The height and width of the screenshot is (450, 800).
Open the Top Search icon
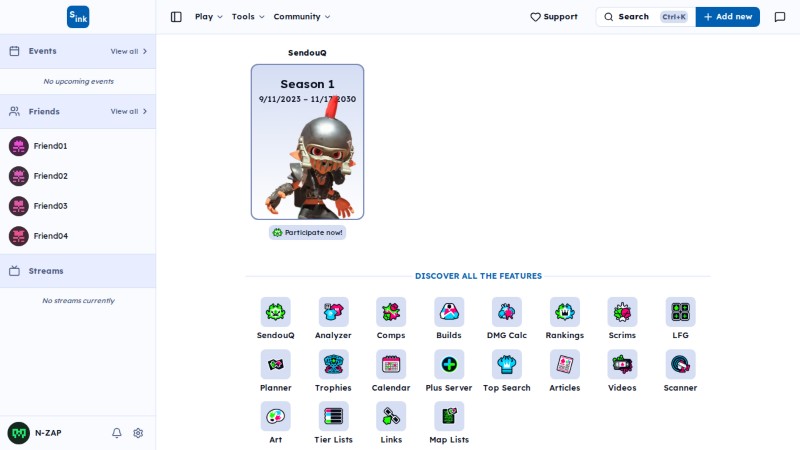point(507,364)
